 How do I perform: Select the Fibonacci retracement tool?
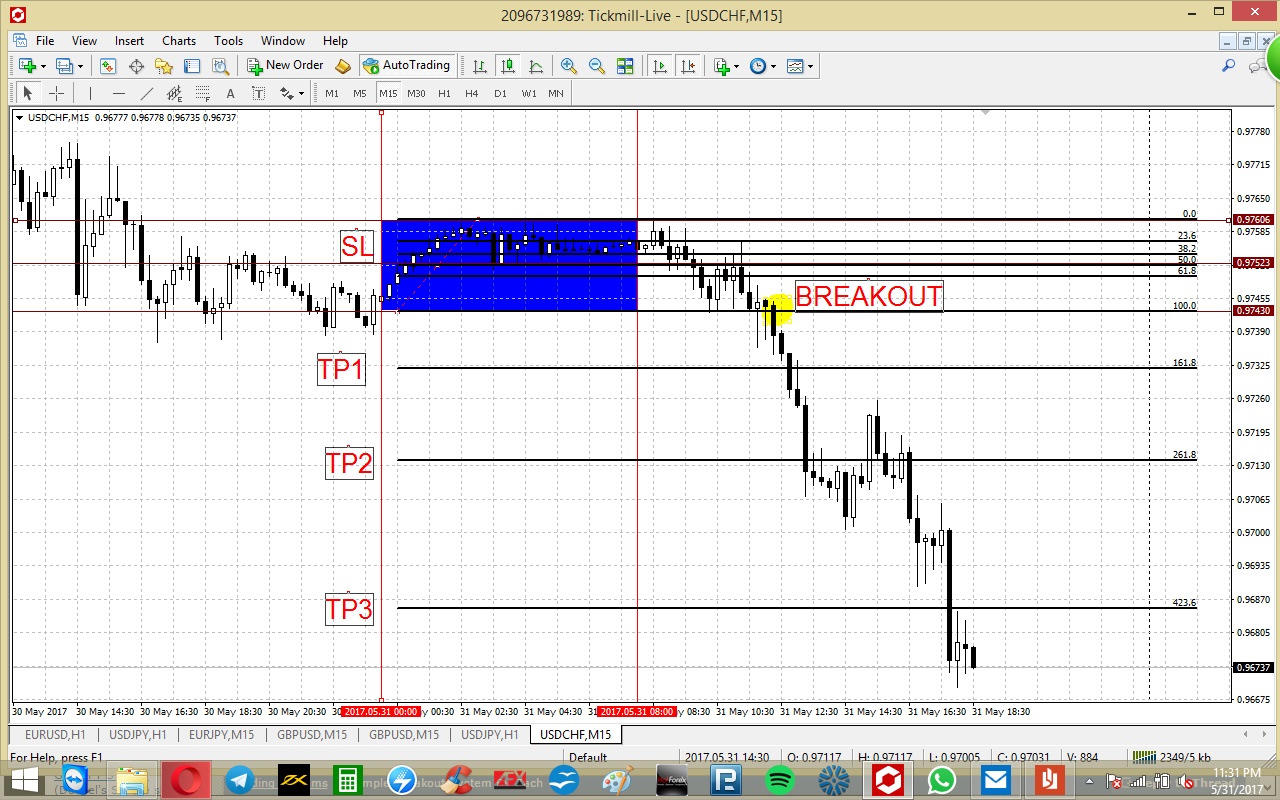point(203,93)
